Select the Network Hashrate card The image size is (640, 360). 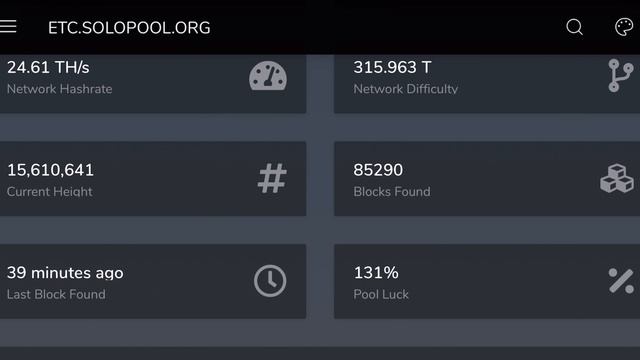153,84
